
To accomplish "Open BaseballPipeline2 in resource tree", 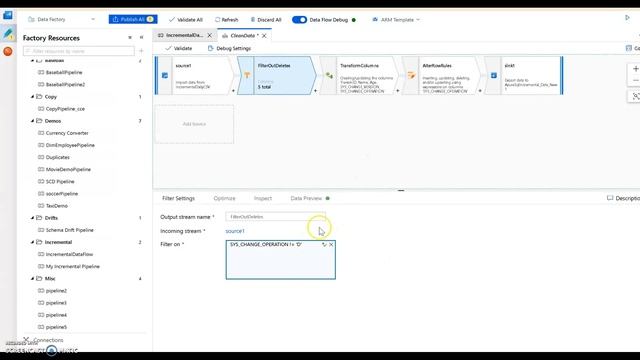I will 65,84.
